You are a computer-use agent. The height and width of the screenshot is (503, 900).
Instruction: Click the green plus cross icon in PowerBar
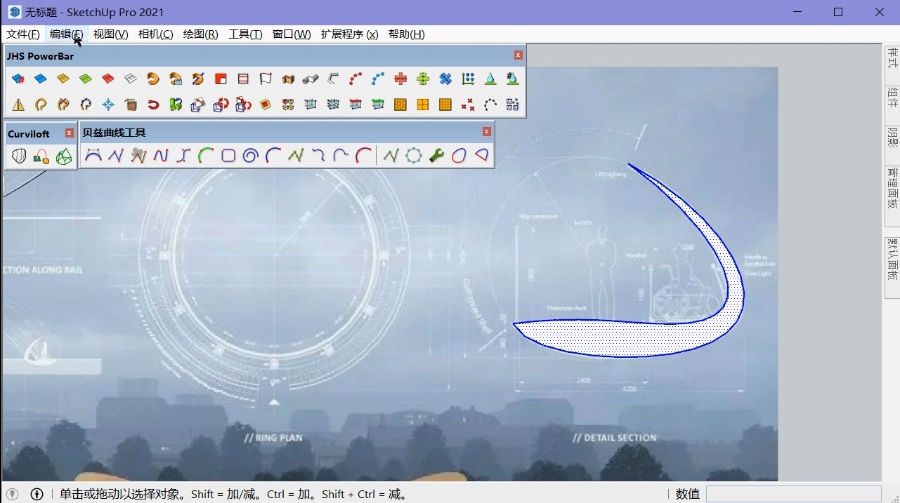pos(423,79)
